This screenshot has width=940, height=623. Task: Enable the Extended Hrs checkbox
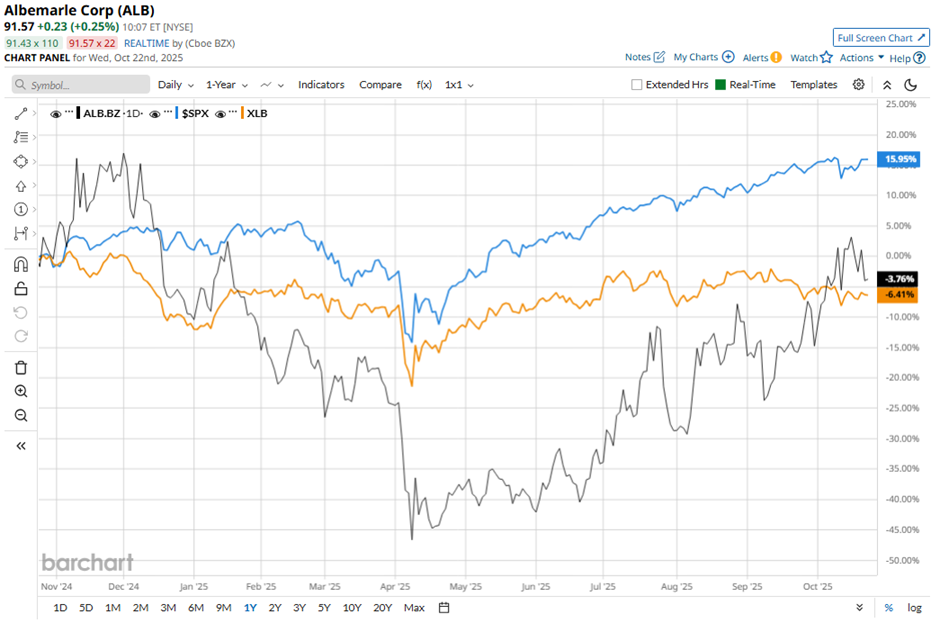[x=637, y=85]
